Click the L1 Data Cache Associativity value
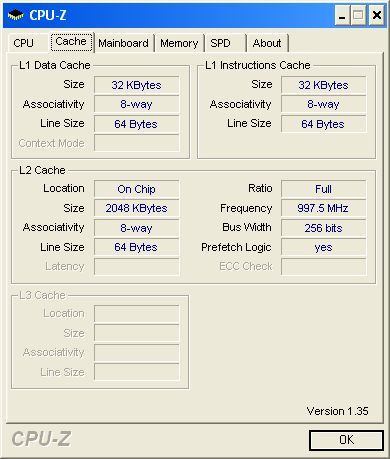390x459 pixels. [137, 104]
